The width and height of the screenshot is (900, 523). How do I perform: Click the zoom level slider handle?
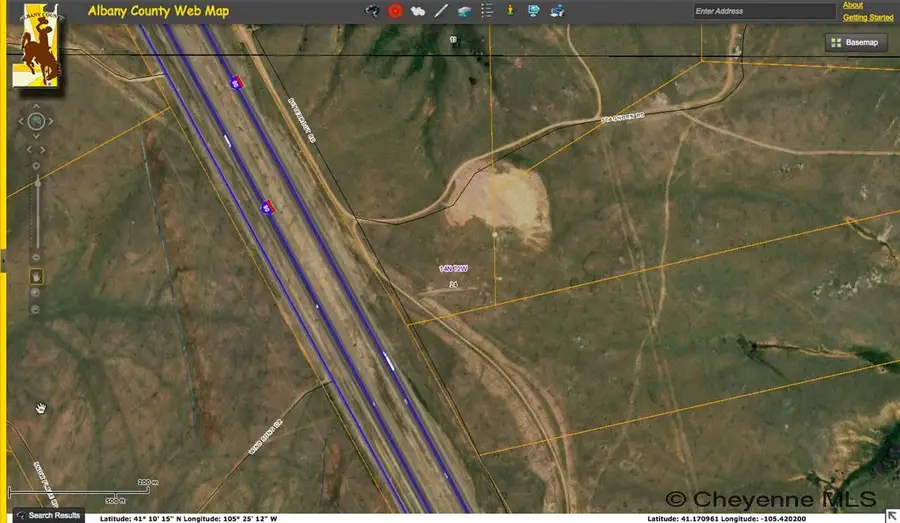37,182
